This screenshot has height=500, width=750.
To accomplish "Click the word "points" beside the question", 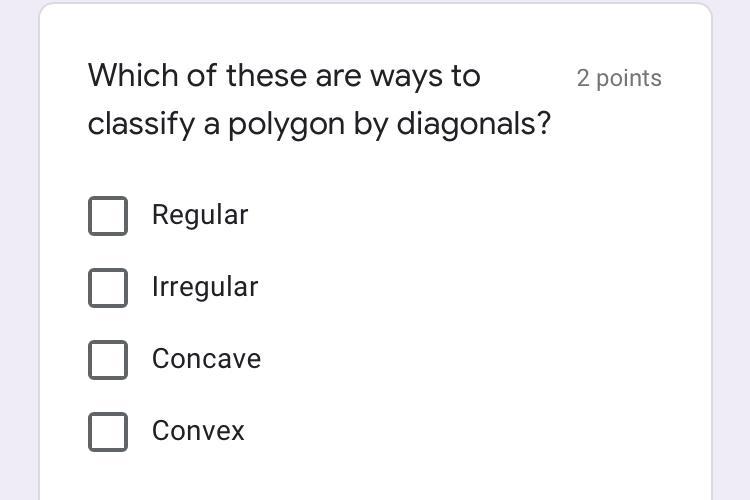I will pyautogui.click(x=629, y=79).
